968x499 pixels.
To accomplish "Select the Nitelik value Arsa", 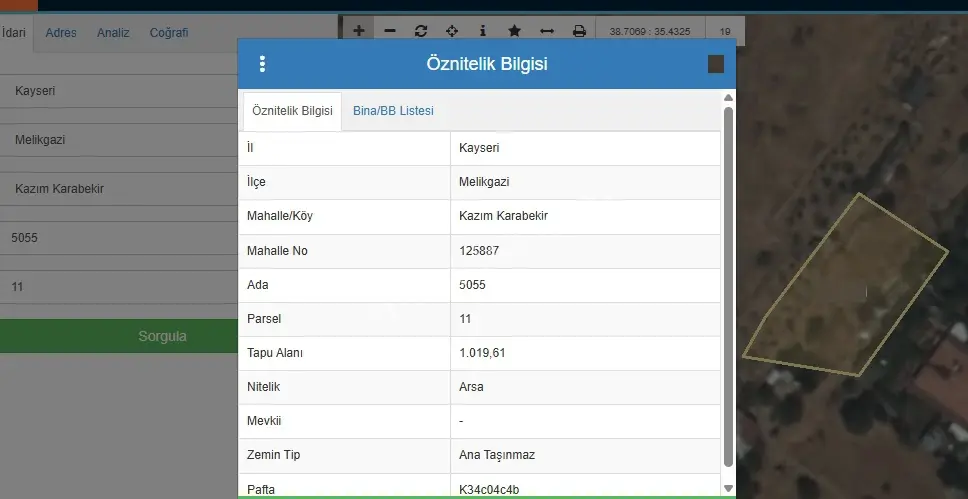I will (471, 387).
